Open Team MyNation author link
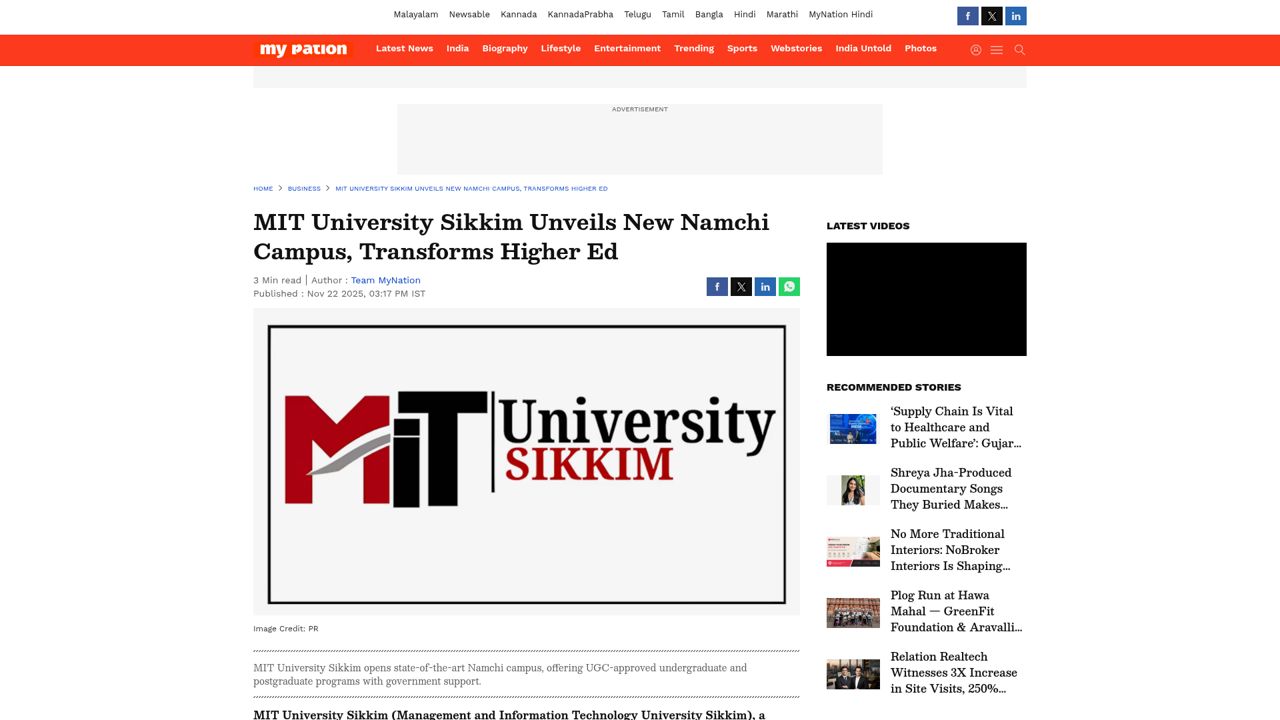The width and height of the screenshot is (1280, 720). pyautogui.click(x=386, y=281)
